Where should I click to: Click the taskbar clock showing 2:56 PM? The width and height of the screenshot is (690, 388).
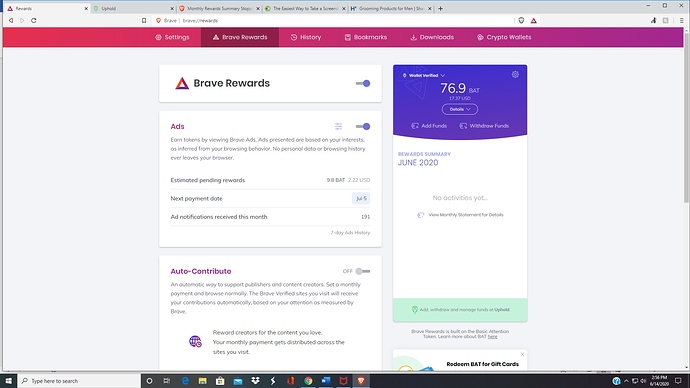point(659,381)
